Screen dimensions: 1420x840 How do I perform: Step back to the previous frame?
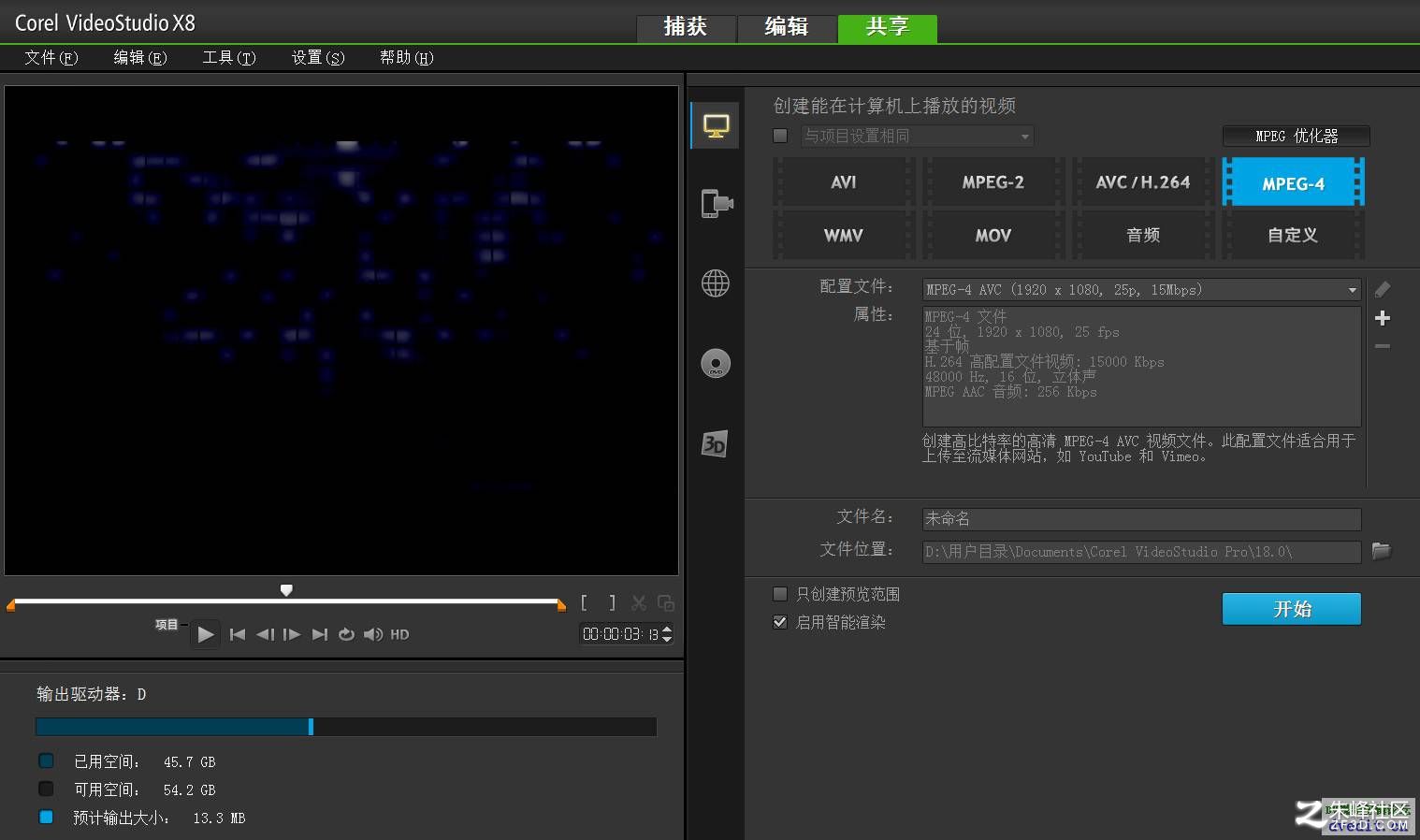pyautogui.click(x=265, y=634)
